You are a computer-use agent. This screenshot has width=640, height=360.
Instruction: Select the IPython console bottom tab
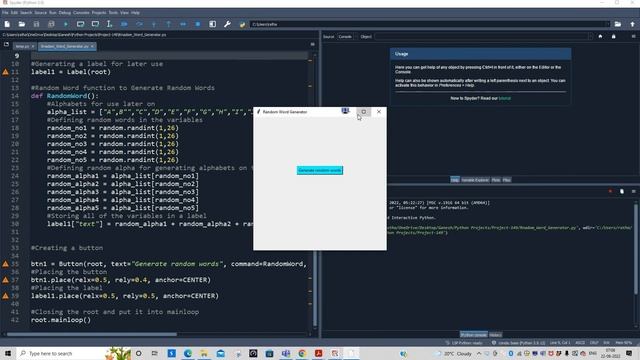473,335
